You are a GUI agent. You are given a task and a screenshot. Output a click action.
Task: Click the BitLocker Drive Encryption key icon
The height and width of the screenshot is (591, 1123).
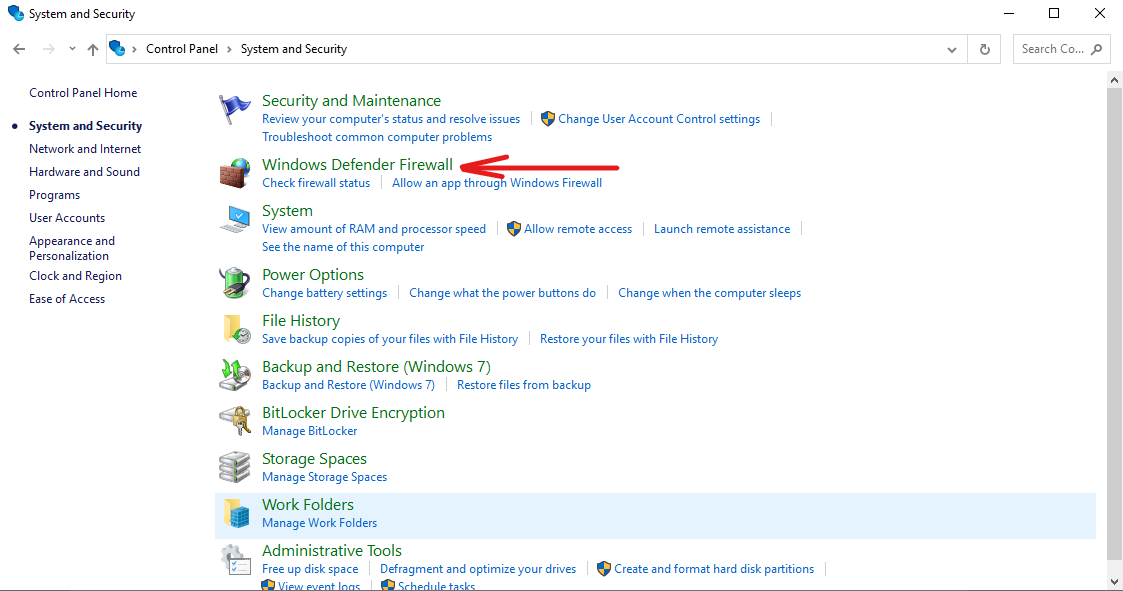tap(235, 421)
